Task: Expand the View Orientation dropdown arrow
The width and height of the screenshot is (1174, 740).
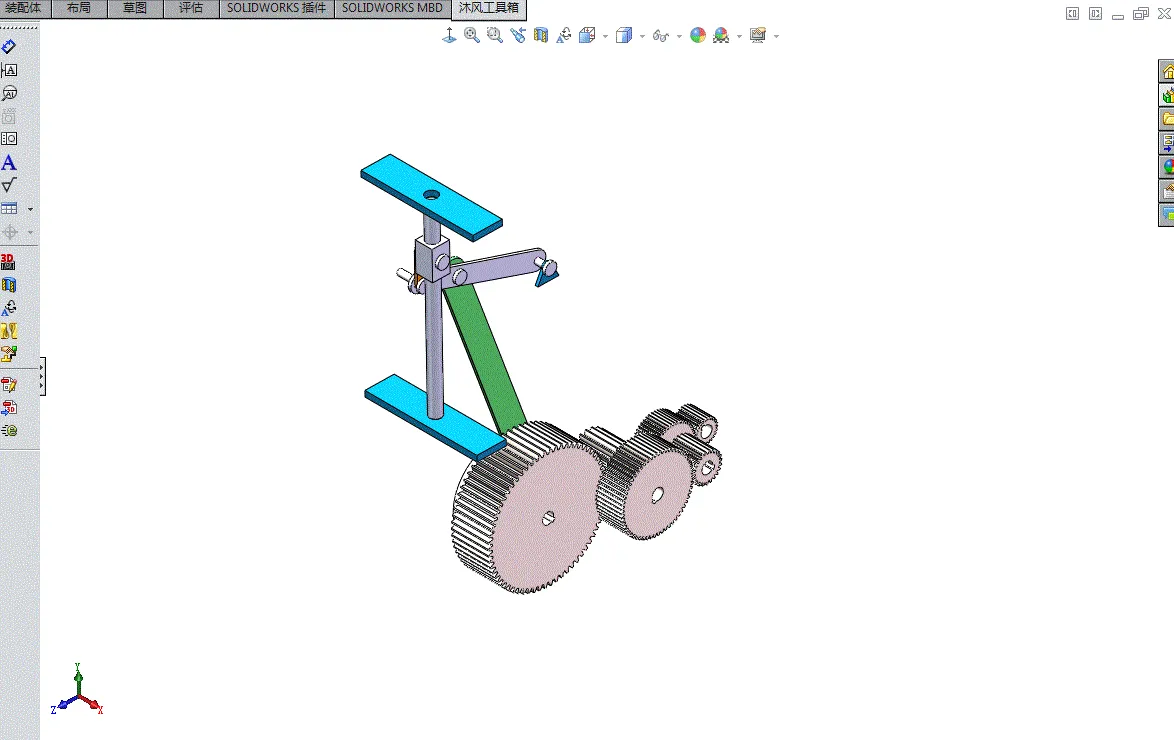Action: [x=605, y=36]
